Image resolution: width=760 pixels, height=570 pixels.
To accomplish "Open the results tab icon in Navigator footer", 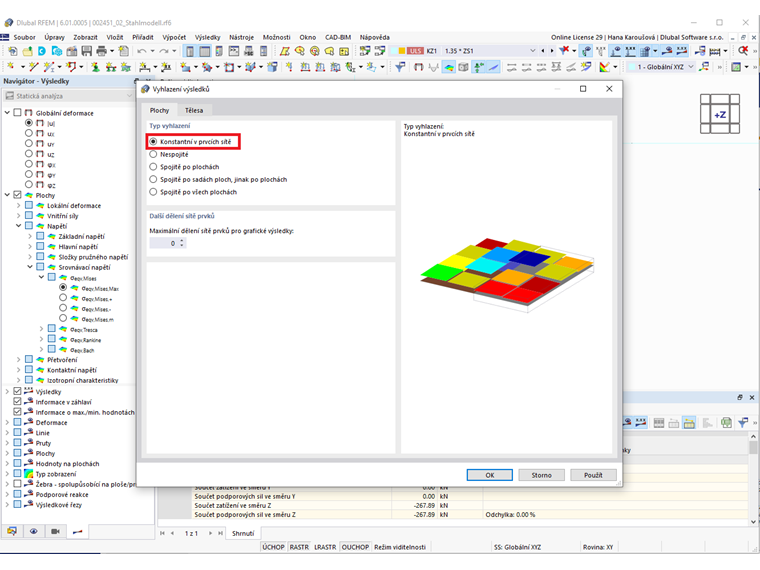I will tap(78, 532).
